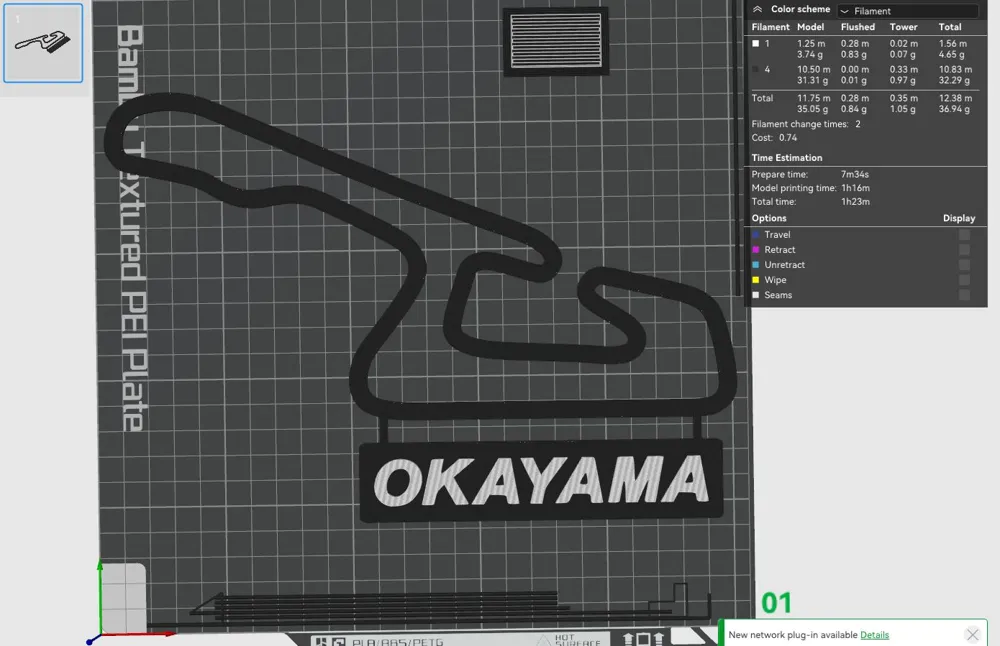
Task: Click the Display column heading
Action: coord(959,218)
